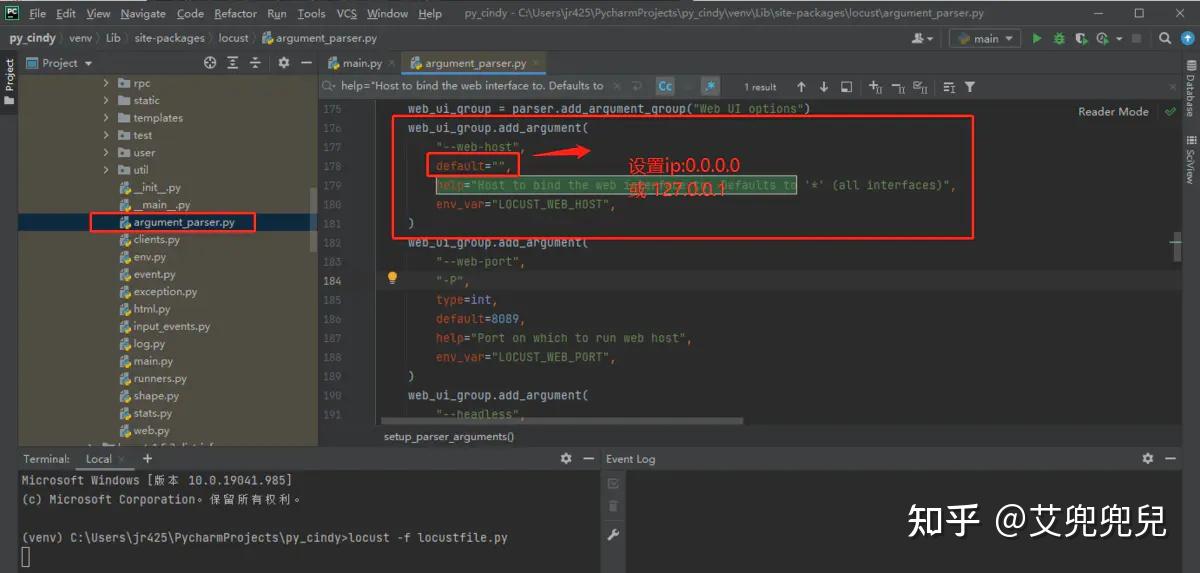1200x573 pixels.
Task: Select web.py in project tree
Action: 151,431
